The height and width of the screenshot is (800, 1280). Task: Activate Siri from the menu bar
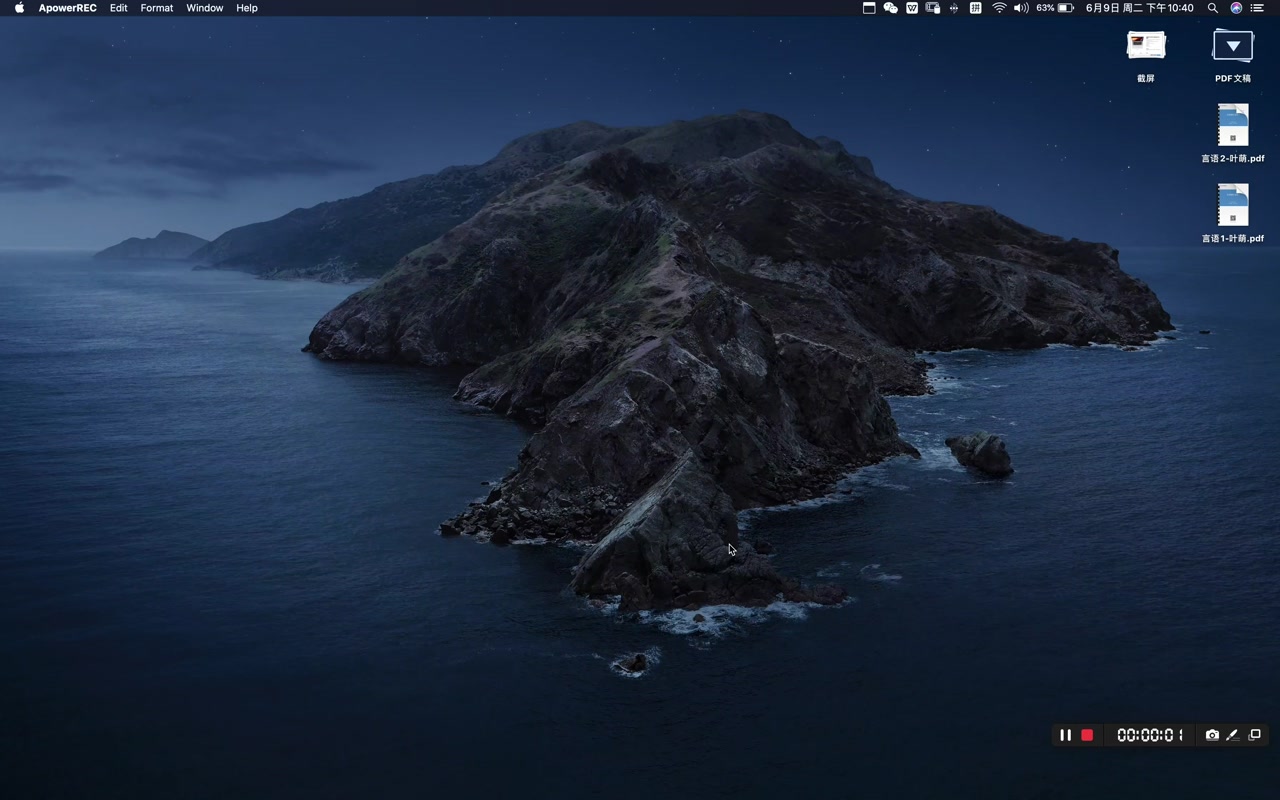tap(1236, 8)
